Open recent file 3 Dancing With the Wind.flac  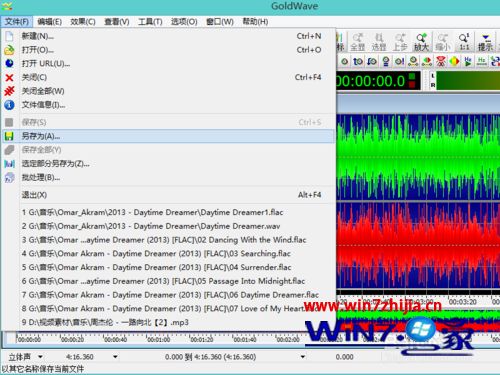[x=168, y=240]
